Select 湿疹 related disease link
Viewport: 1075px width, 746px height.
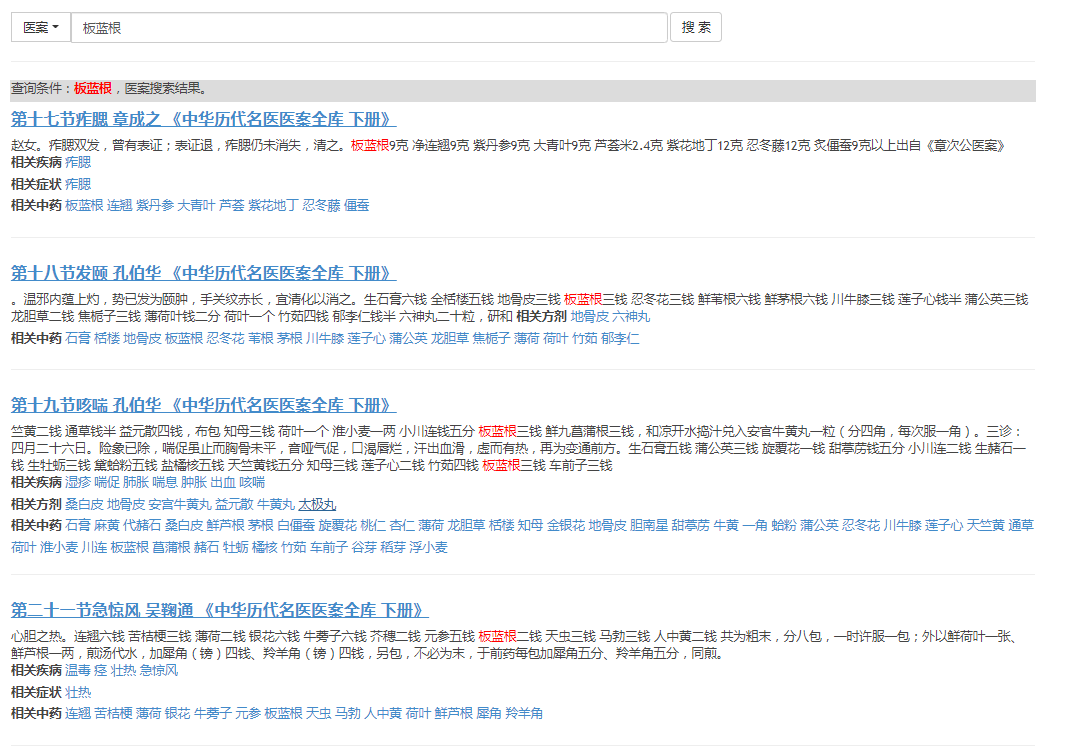coord(78,482)
